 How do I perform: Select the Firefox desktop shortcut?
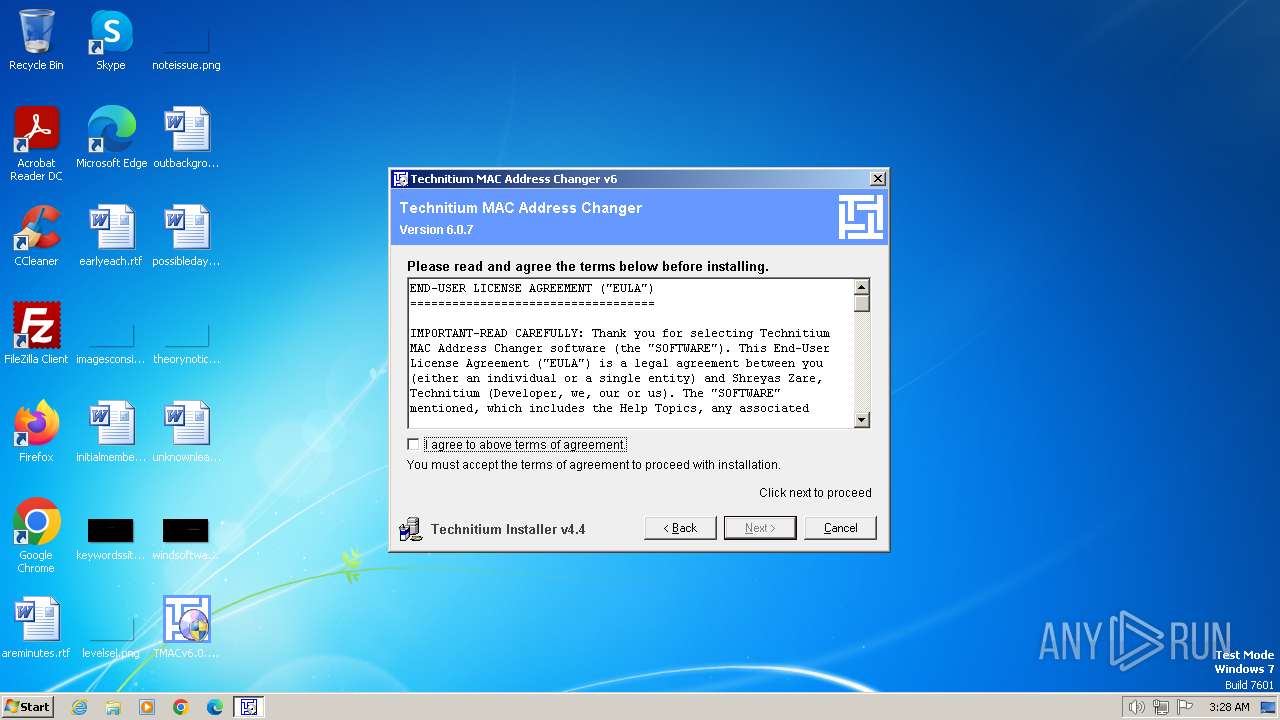[36, 431]
